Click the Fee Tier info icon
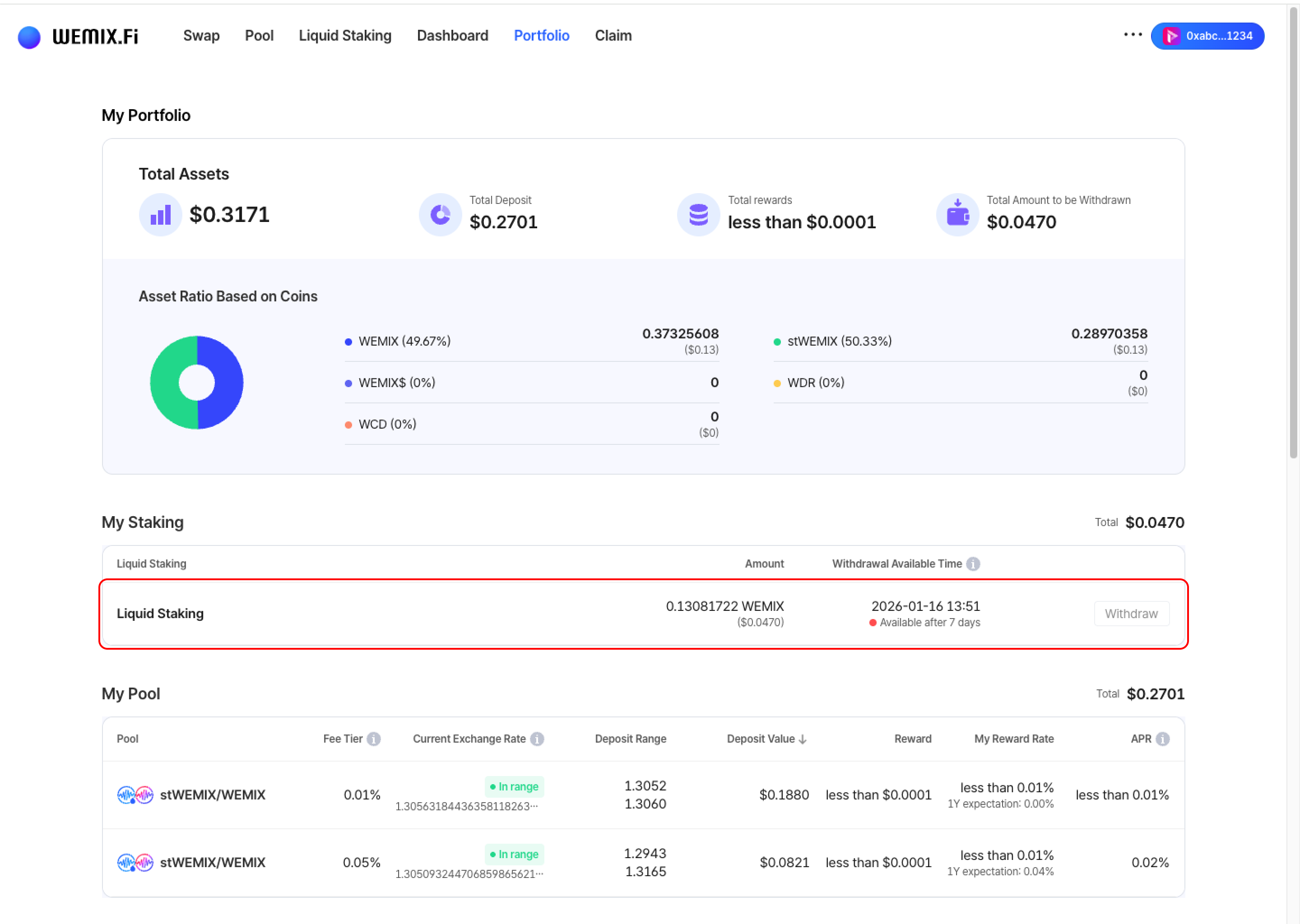The image size is (1300, 924). click(373, 739)
